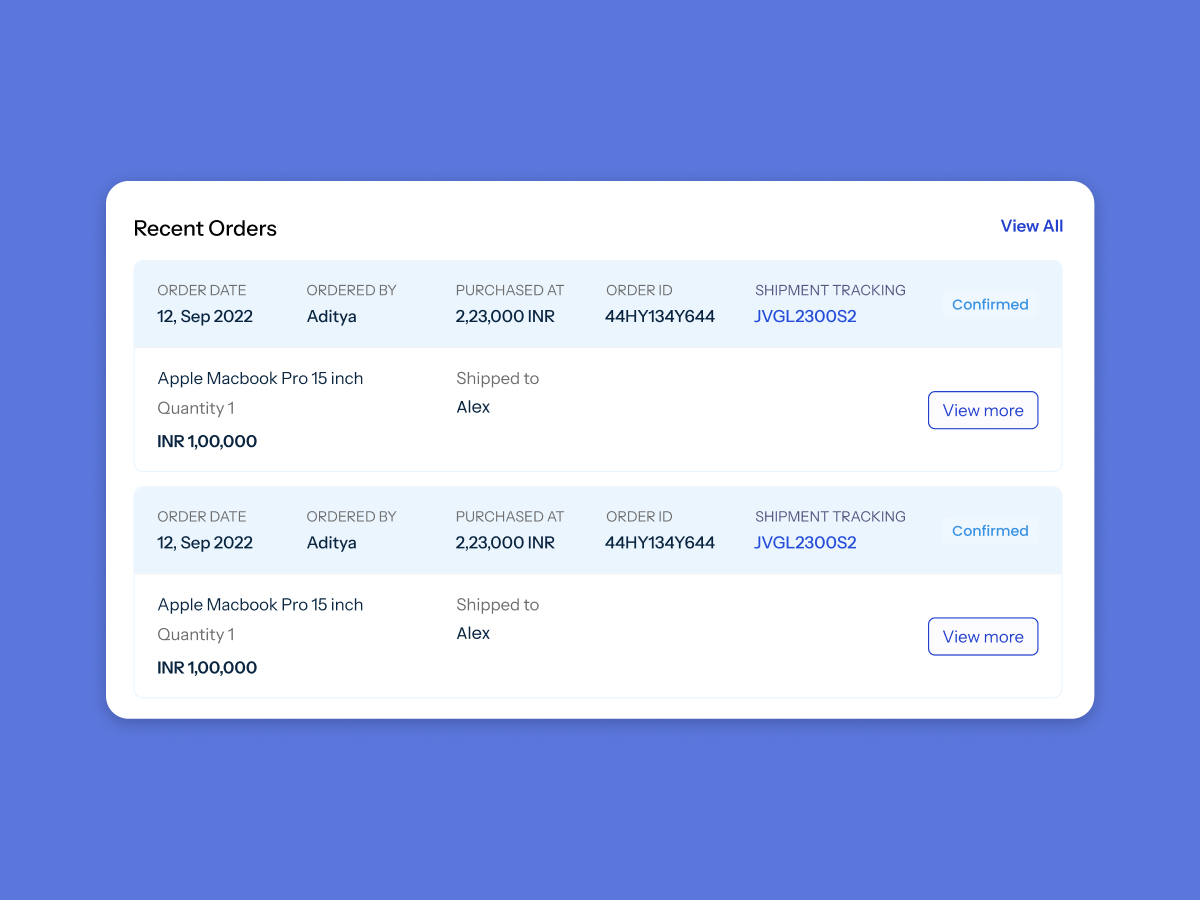Select Apple Macbook Pro 15 inch in second order
This screenshot has width=1200, height=900.
[260, 604]
